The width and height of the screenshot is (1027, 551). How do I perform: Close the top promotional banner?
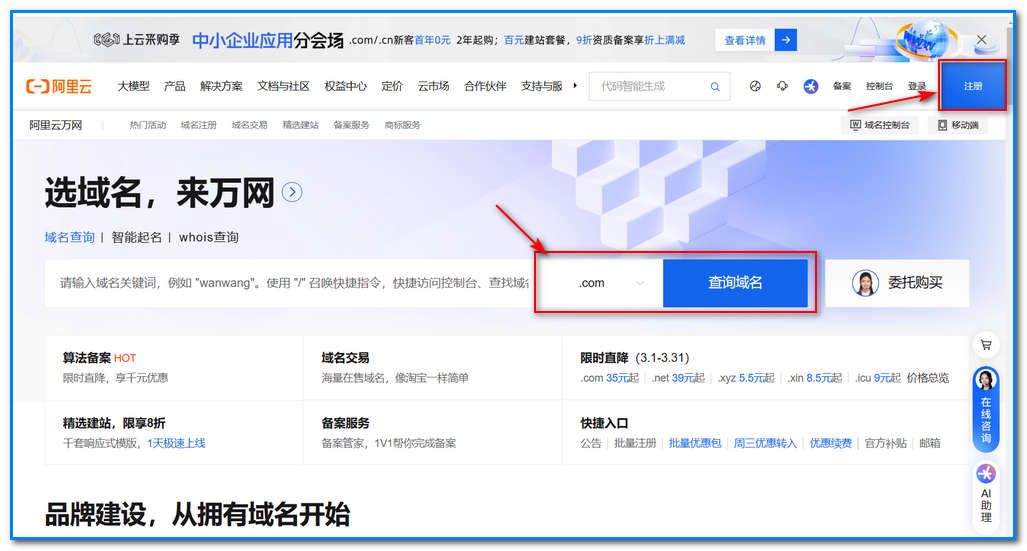(981, 40)
